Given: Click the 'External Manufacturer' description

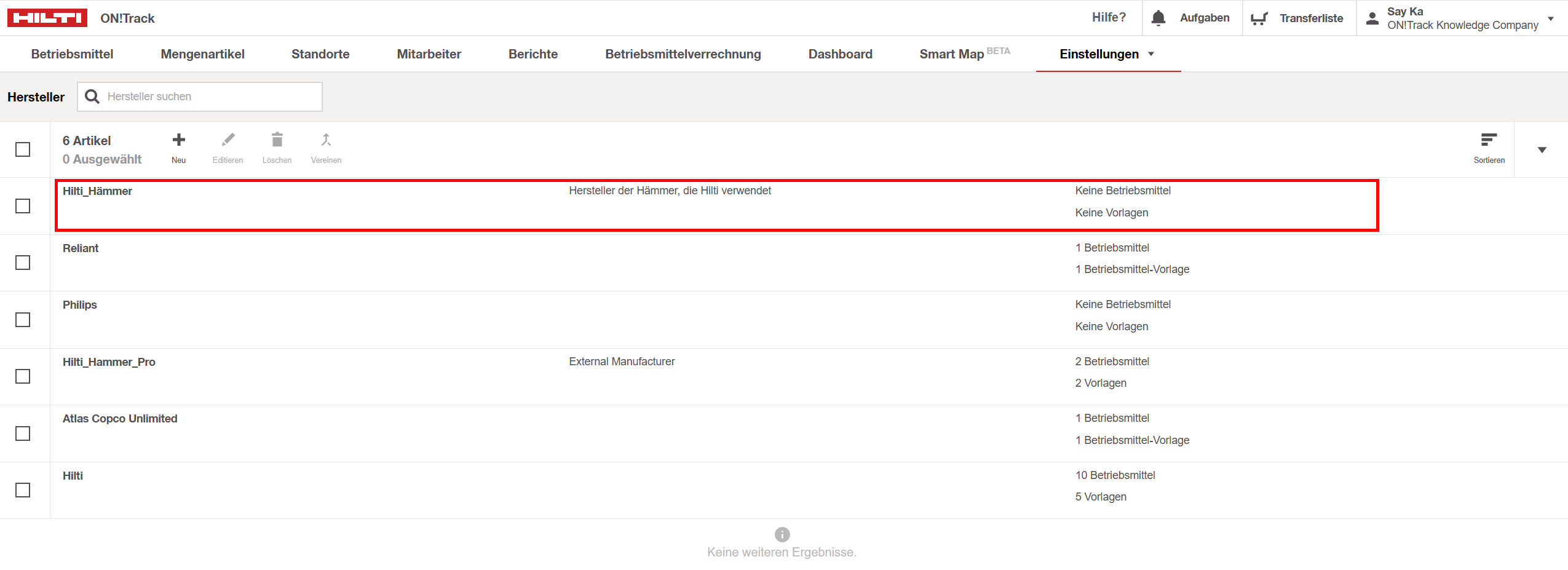Looking at the screenshot, I should pos(622,362).
